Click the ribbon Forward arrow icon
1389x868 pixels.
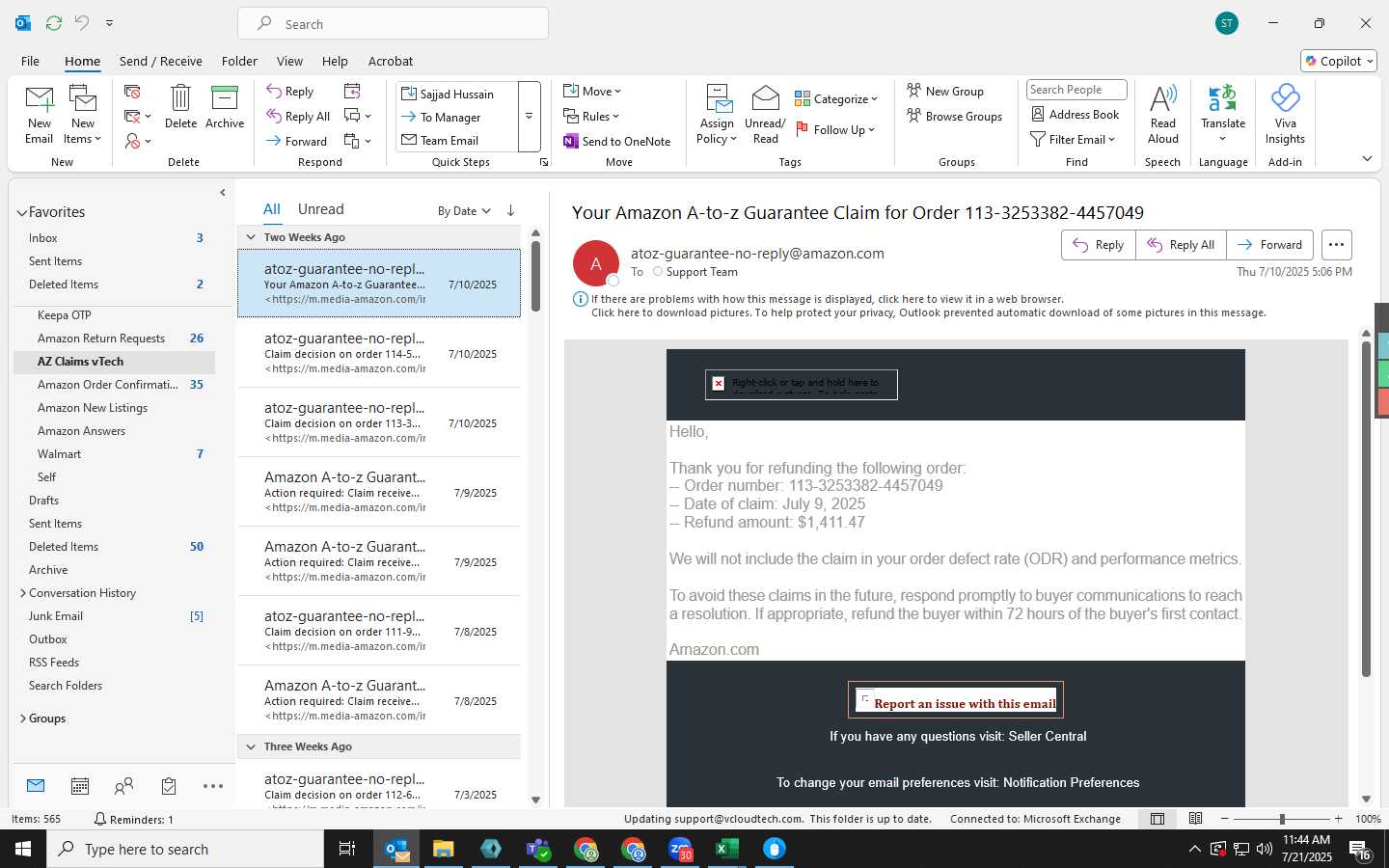(x=274, y=141)
